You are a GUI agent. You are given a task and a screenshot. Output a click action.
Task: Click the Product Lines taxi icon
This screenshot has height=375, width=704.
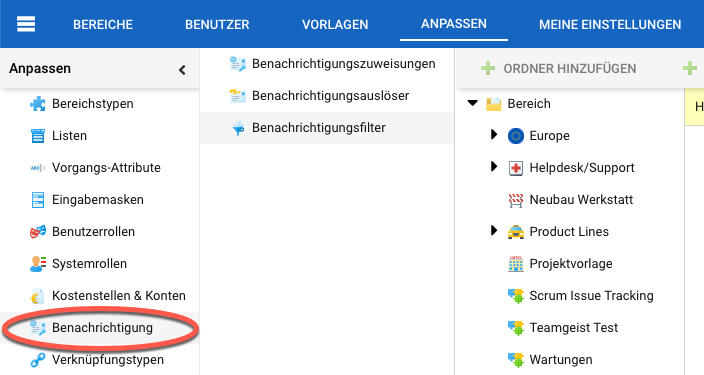coord(516,232)
